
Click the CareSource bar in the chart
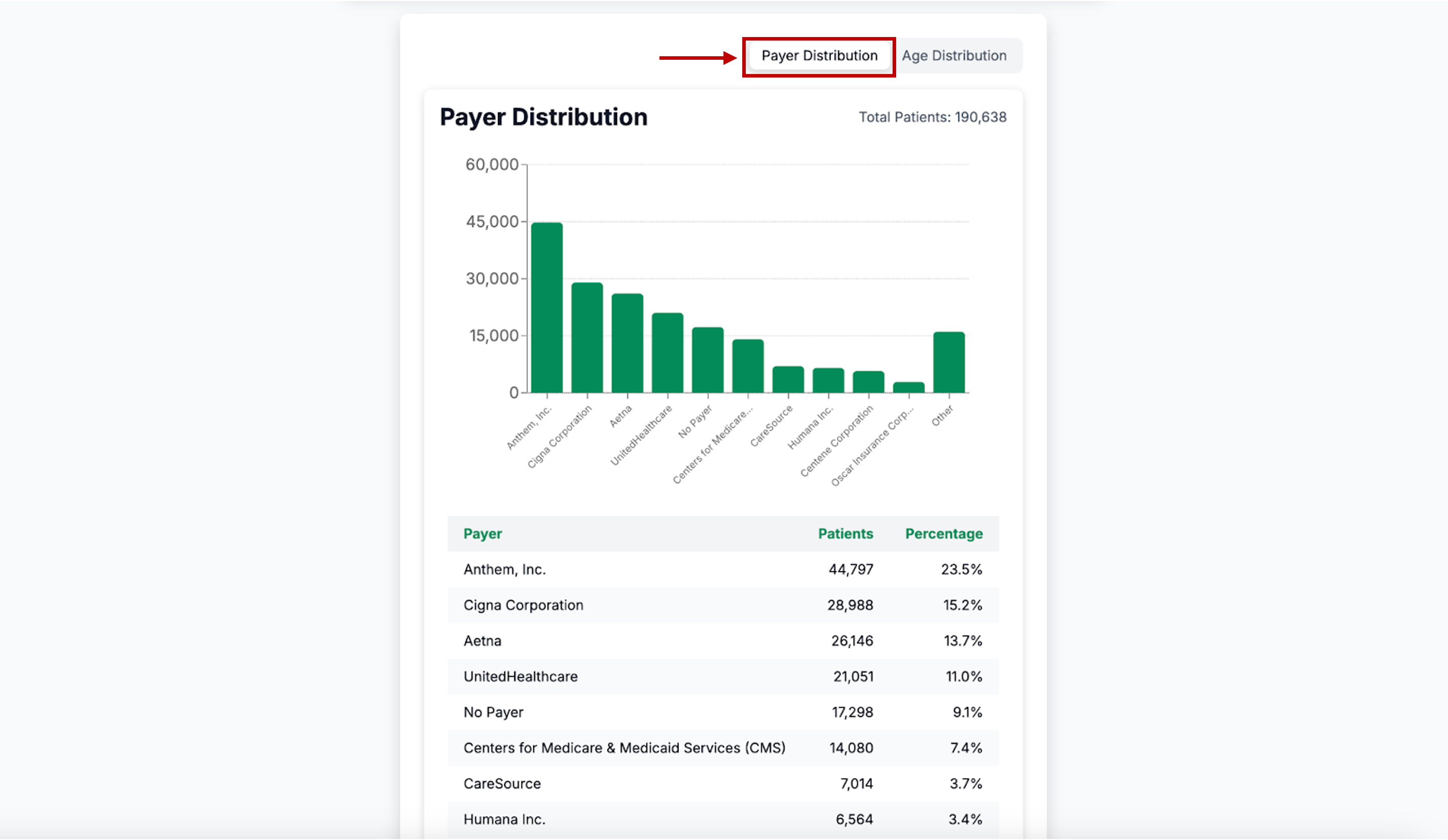[788, 379]
